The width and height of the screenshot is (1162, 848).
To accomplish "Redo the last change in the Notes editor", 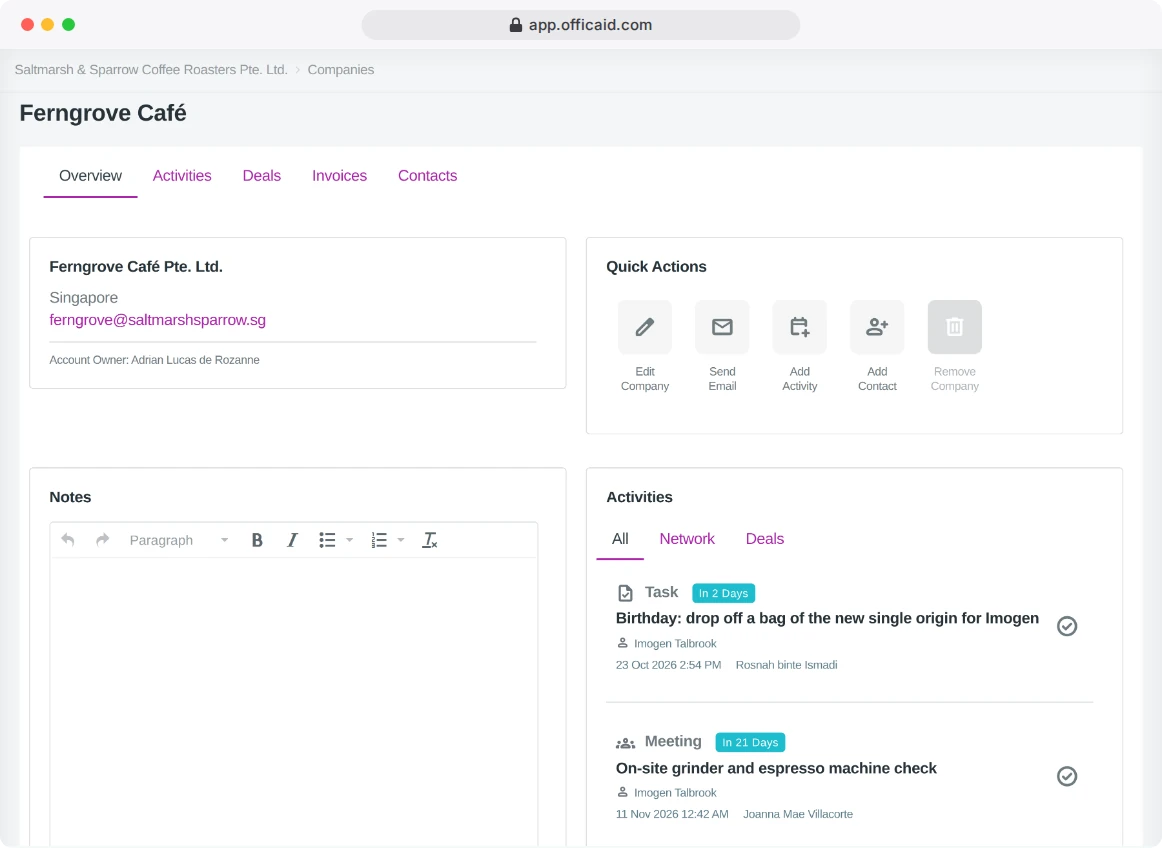I will [102, 540].
